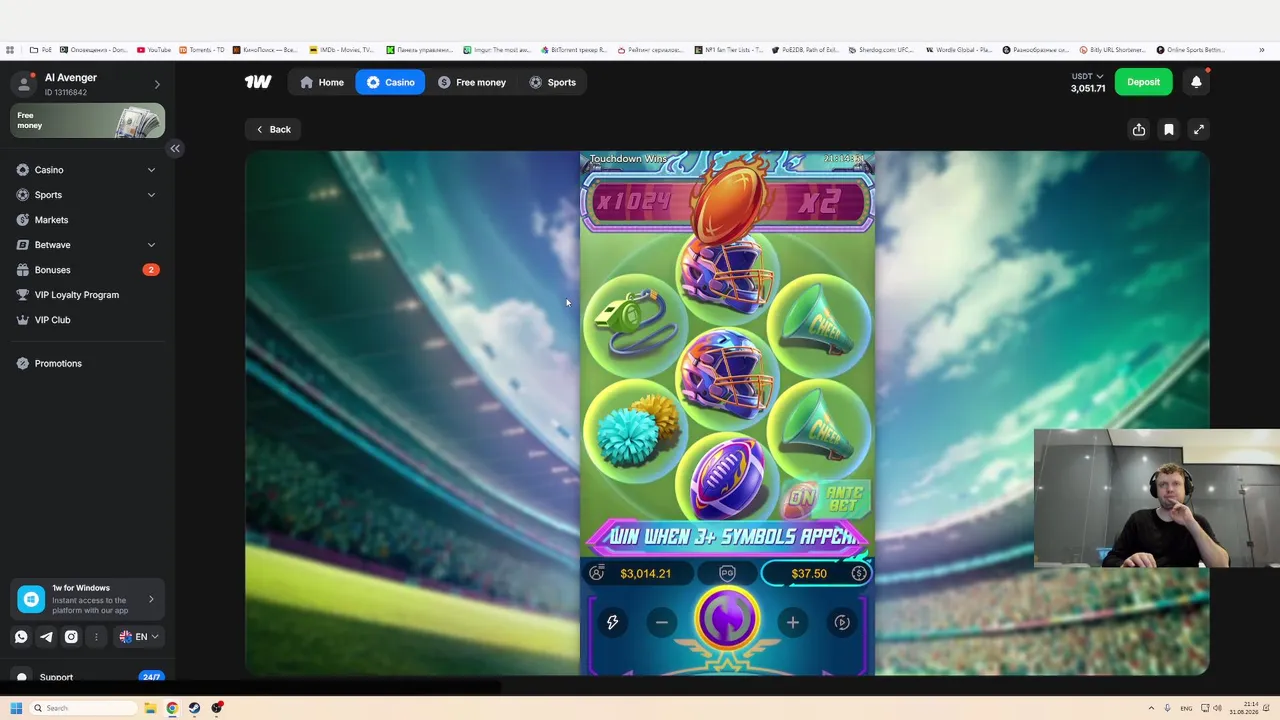
Task: Click the "$3,014.21" balance value
Action: 645,574
